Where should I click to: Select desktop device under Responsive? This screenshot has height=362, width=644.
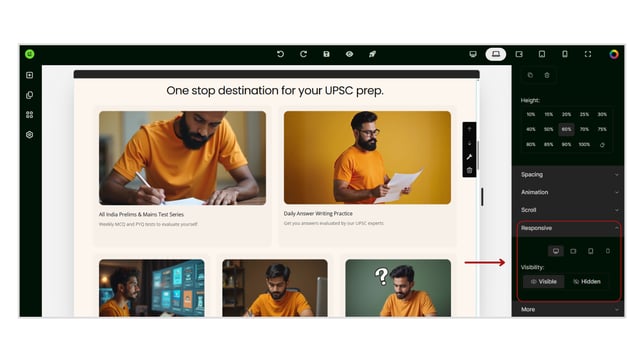pyautogui.click(x=556, y=251)
